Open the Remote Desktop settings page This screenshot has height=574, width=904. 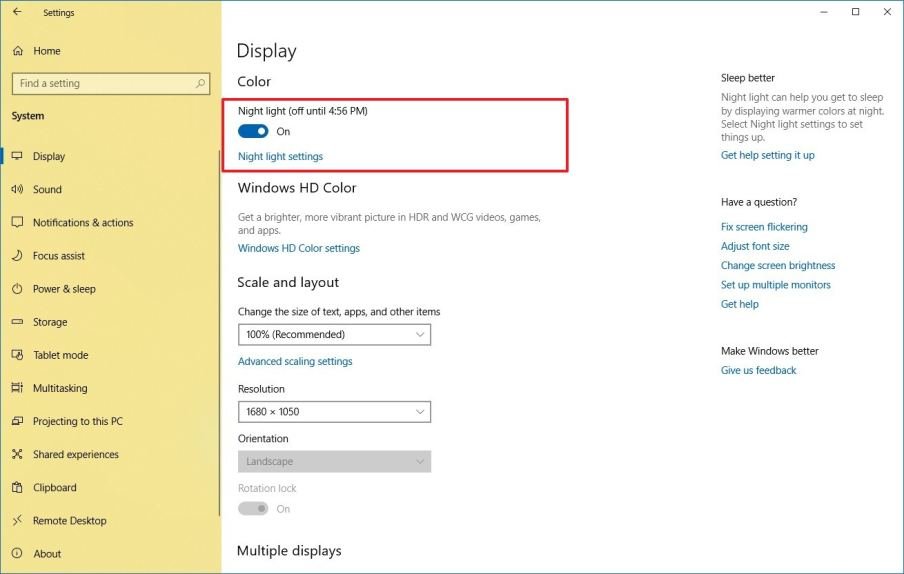(x=69, y=521)
